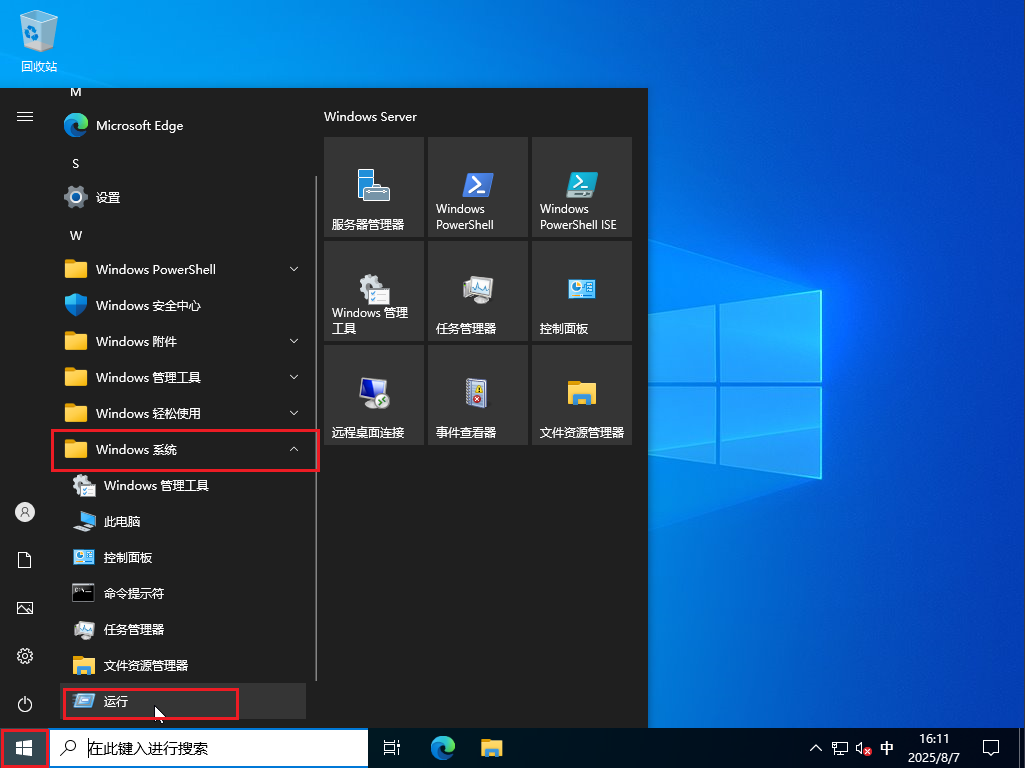The image size is (1025, 768).
Task: Open Documents from Start sidebar
Action: (25, 560)
